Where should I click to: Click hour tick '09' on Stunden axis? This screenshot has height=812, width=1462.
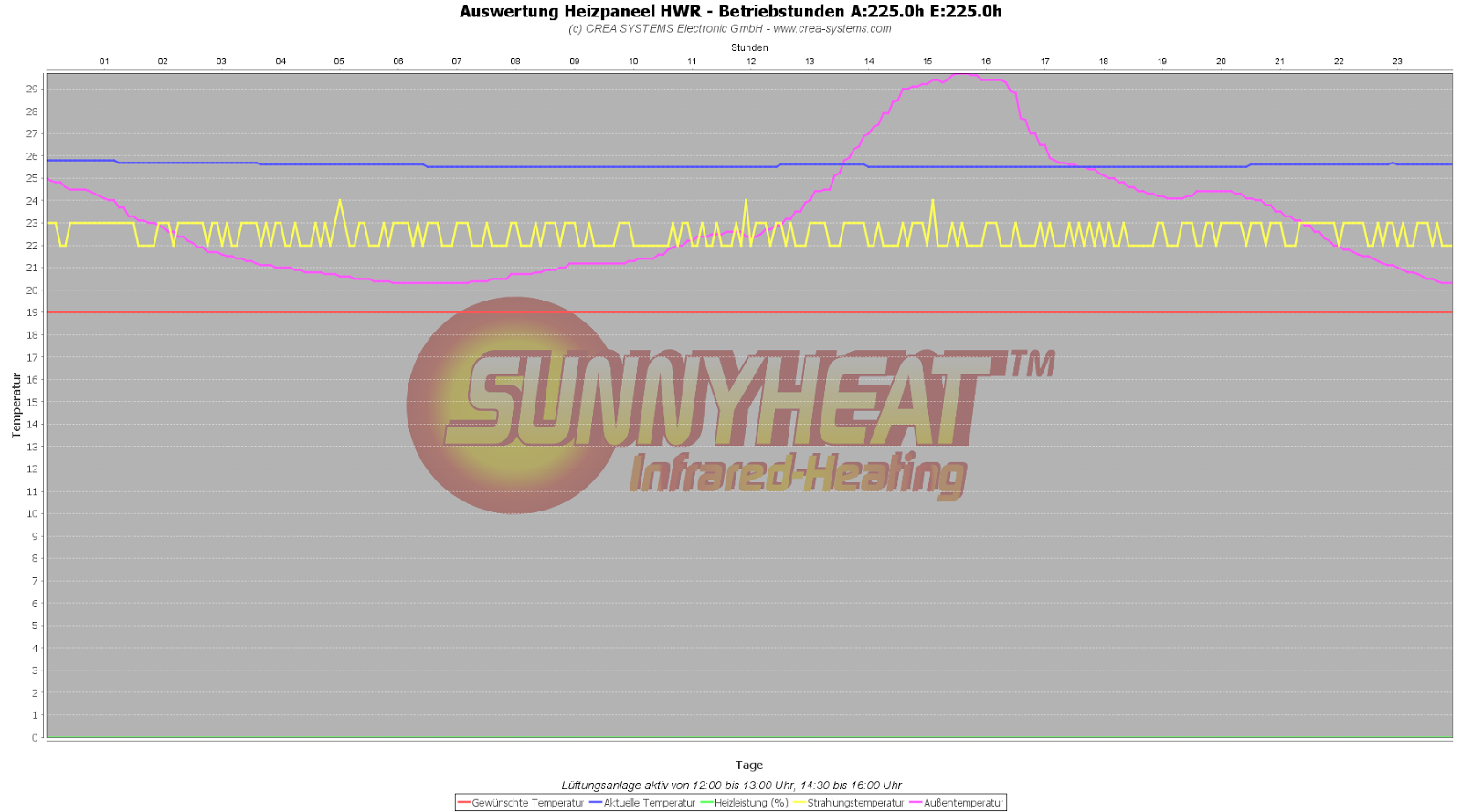click(x=575, y=61)
